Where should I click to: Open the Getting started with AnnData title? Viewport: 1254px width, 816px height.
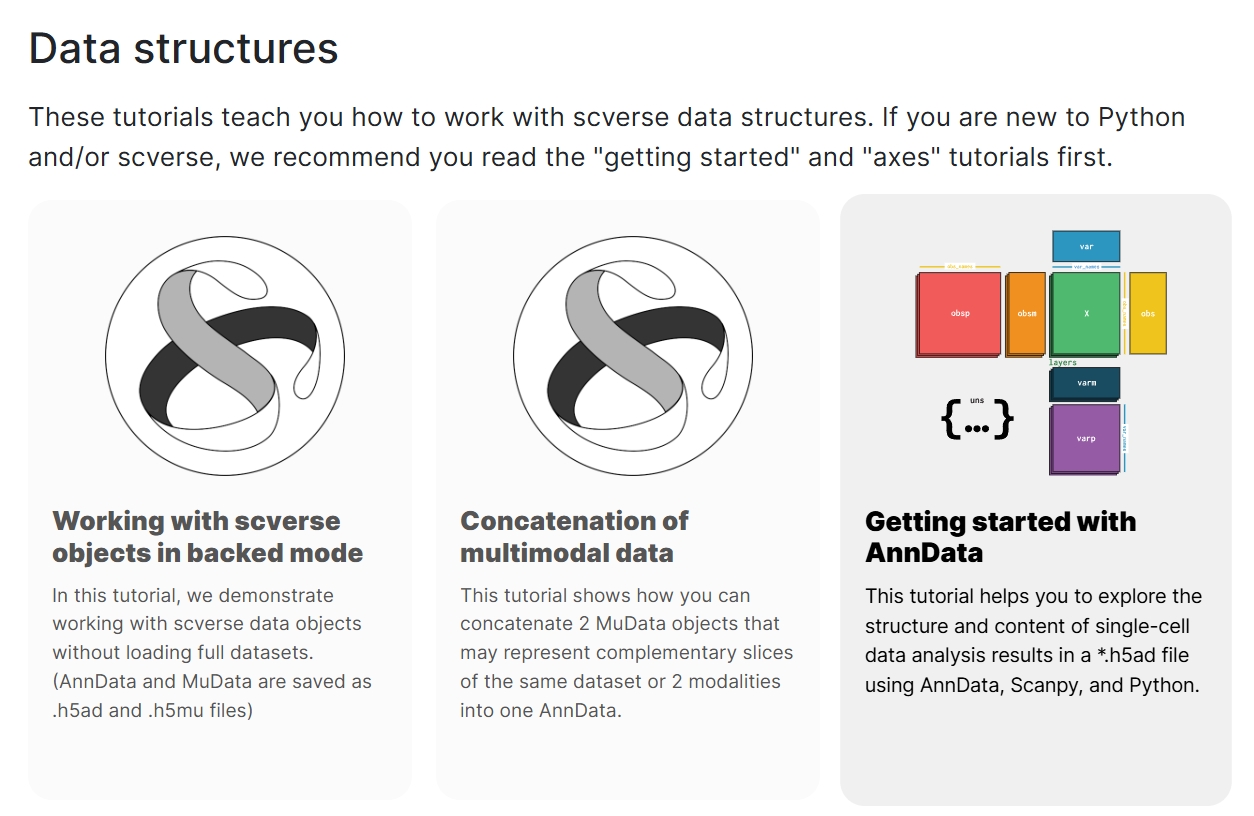(1000, 537)
